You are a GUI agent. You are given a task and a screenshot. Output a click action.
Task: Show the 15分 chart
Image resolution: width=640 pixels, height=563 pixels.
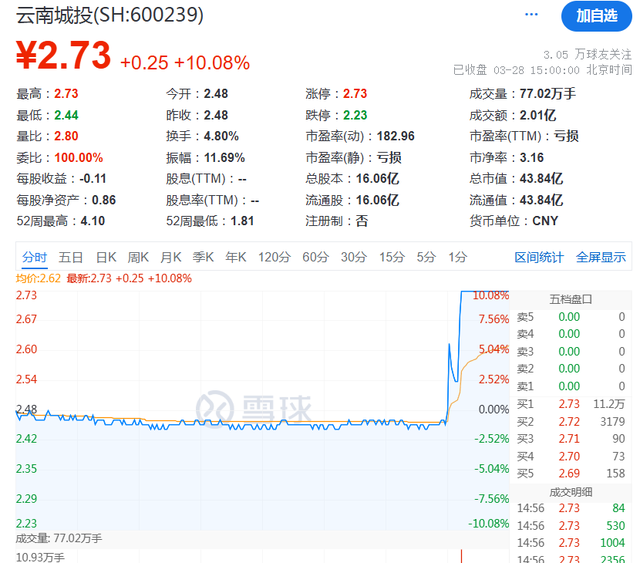[x=392, y=257]
